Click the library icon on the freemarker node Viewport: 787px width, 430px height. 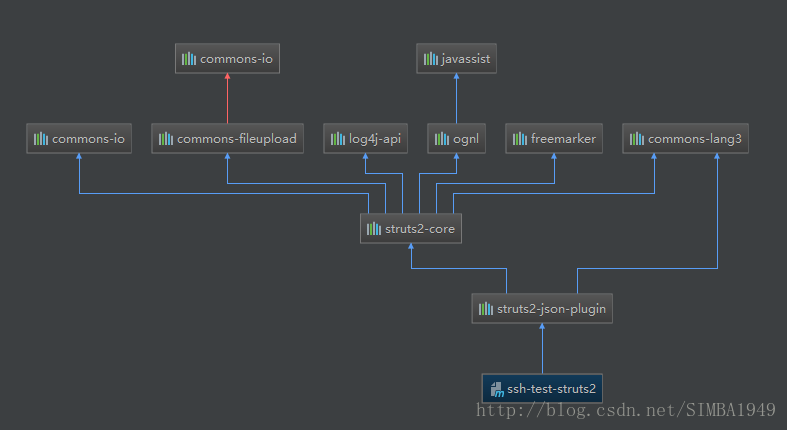[x=519, y=138]
